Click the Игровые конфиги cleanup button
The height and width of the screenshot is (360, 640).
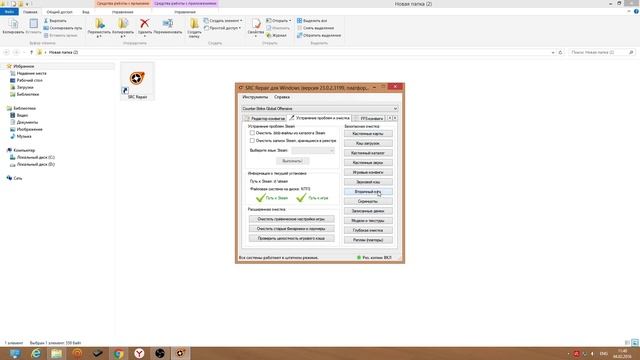tap(368, 172)
